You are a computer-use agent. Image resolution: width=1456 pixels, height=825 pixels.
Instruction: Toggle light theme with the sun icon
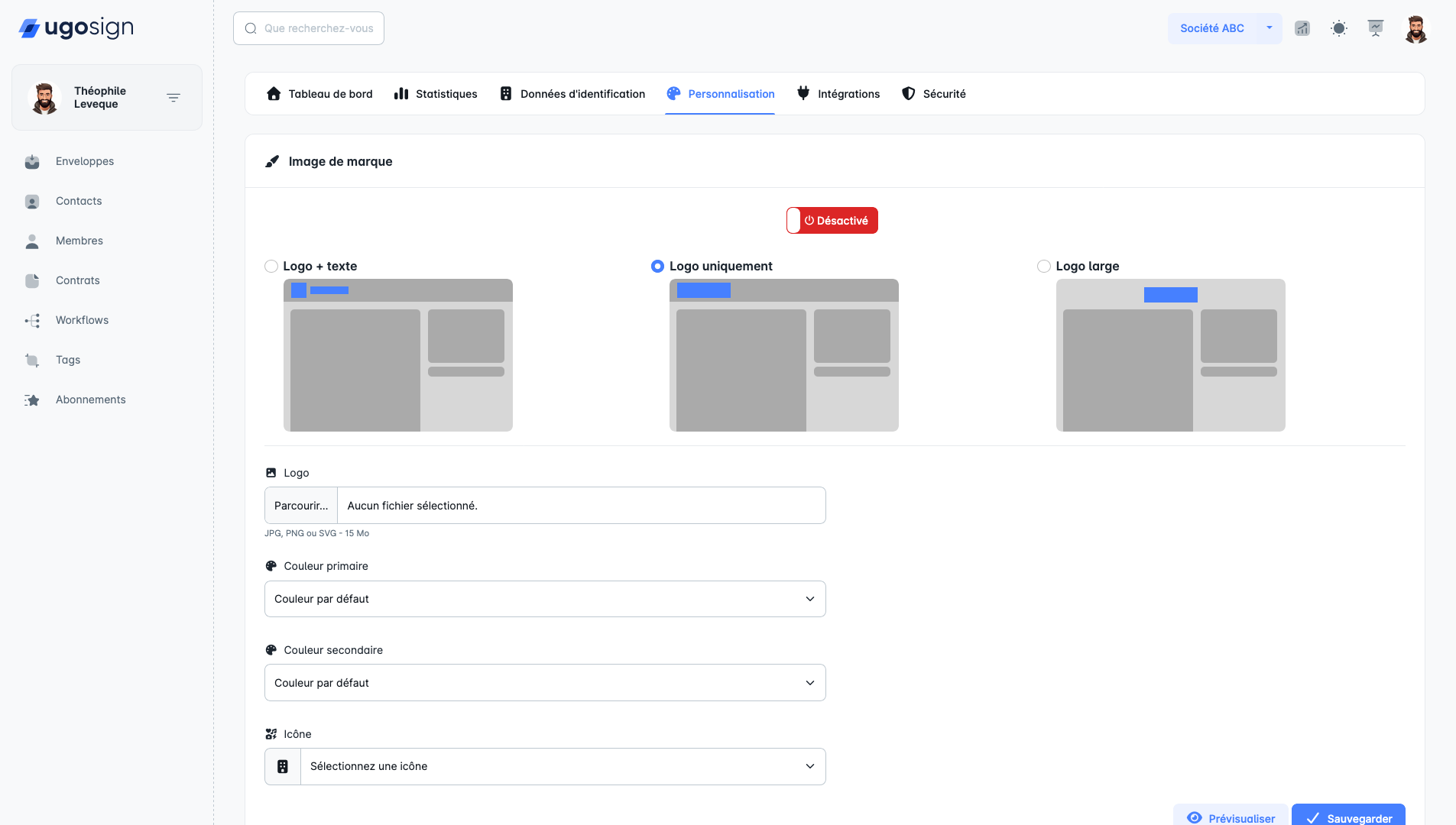(x=1338, y=28)
